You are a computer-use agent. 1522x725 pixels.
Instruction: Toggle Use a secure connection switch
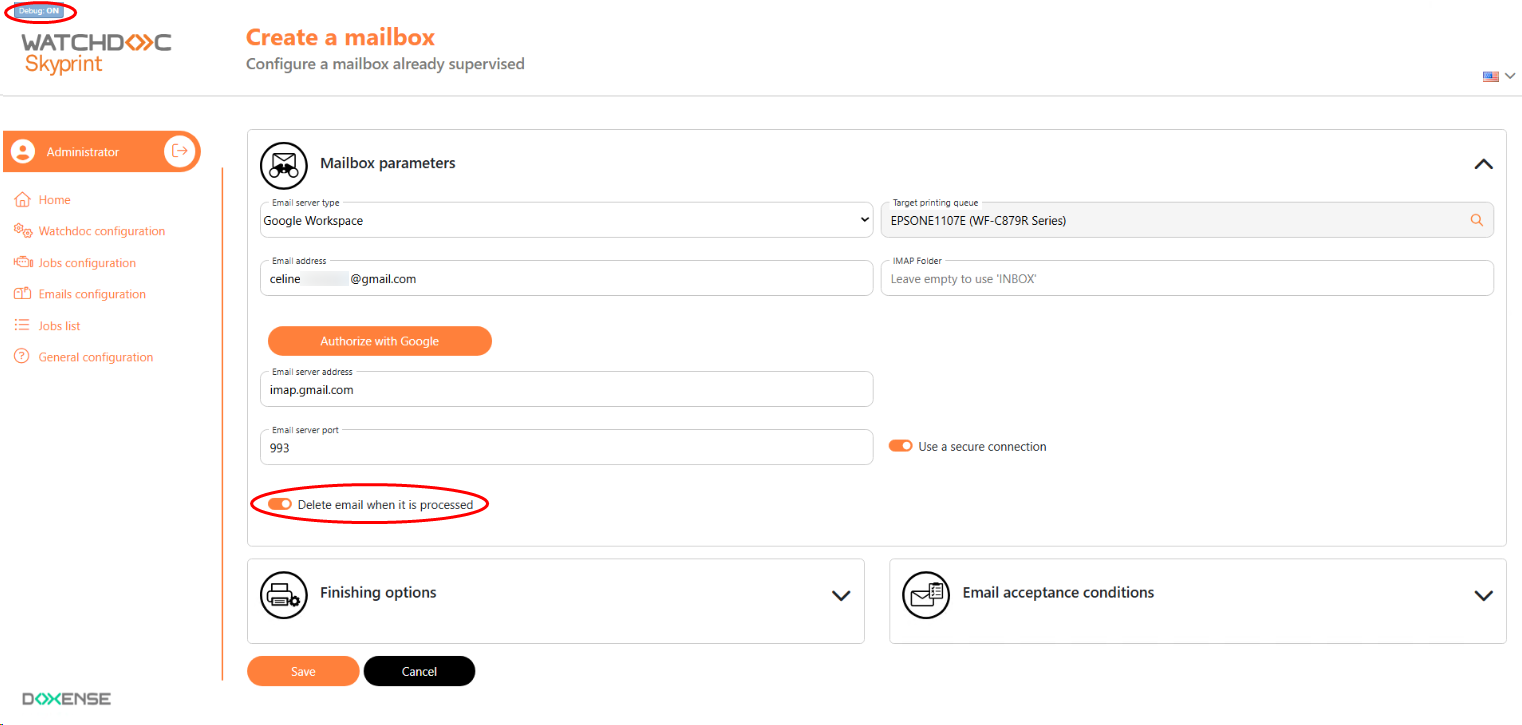click(x=901, y=446)
